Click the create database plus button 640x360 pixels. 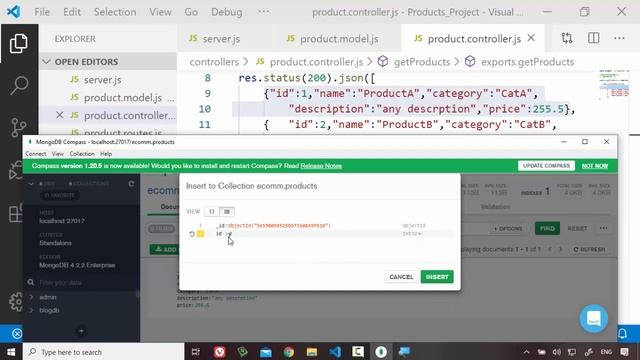click(x=81, y=331)
